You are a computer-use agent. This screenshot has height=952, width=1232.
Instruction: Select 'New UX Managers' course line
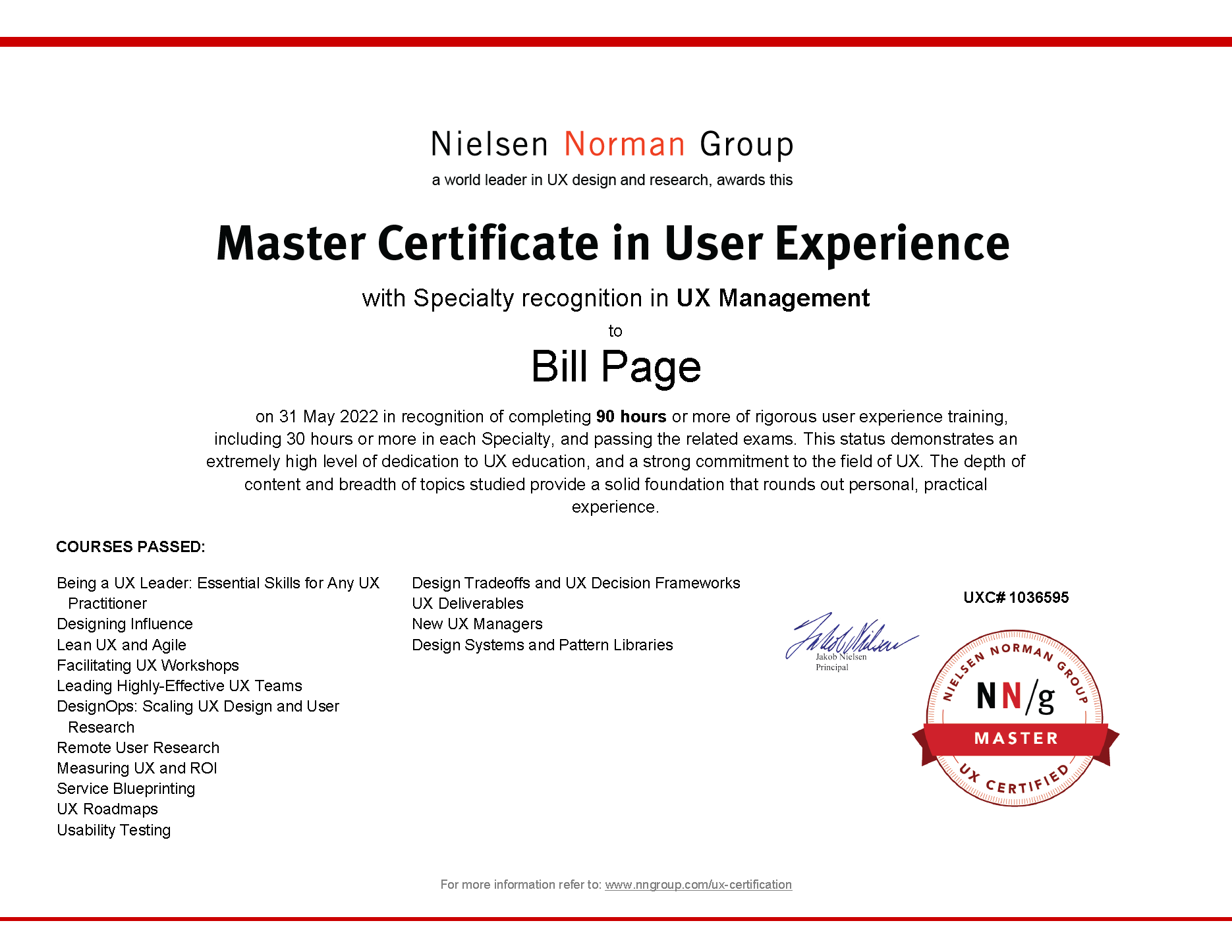(x=477, y=624)
